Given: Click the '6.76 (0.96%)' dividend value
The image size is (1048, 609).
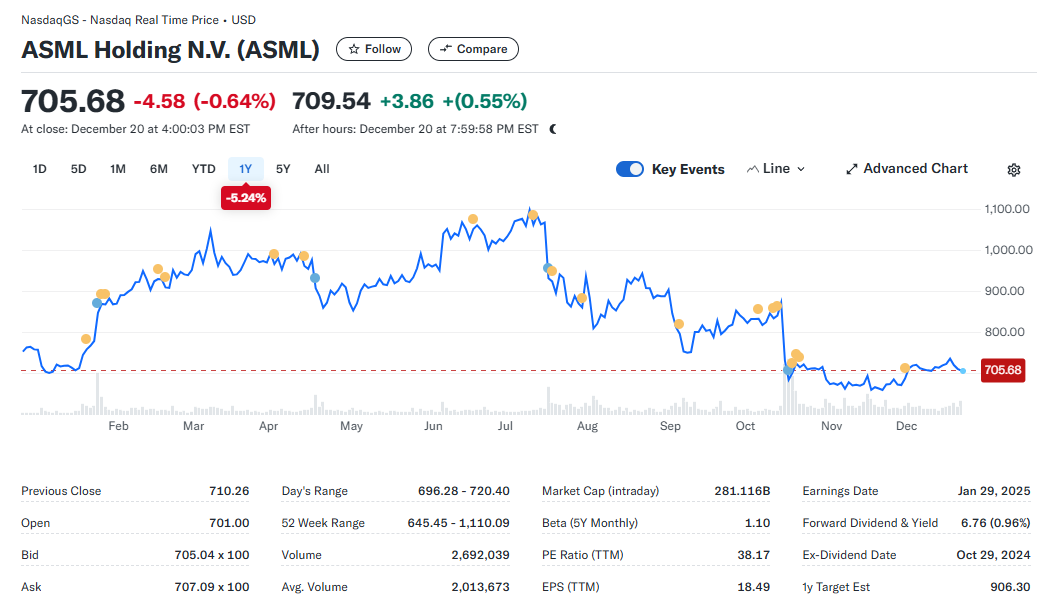Looking at the screenshot, I should [996, 523].
